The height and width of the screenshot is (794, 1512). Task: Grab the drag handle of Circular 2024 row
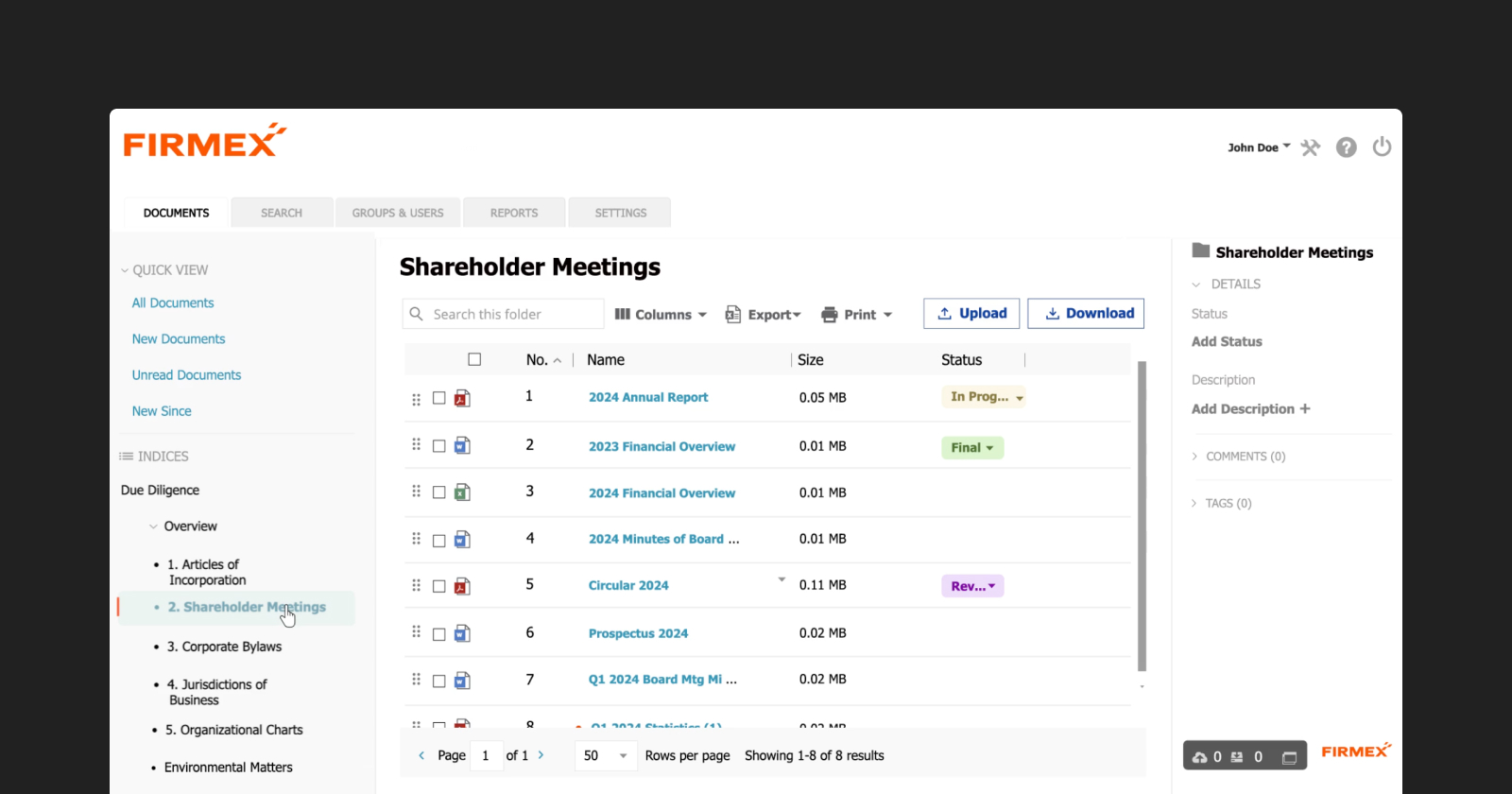[416, 585]
